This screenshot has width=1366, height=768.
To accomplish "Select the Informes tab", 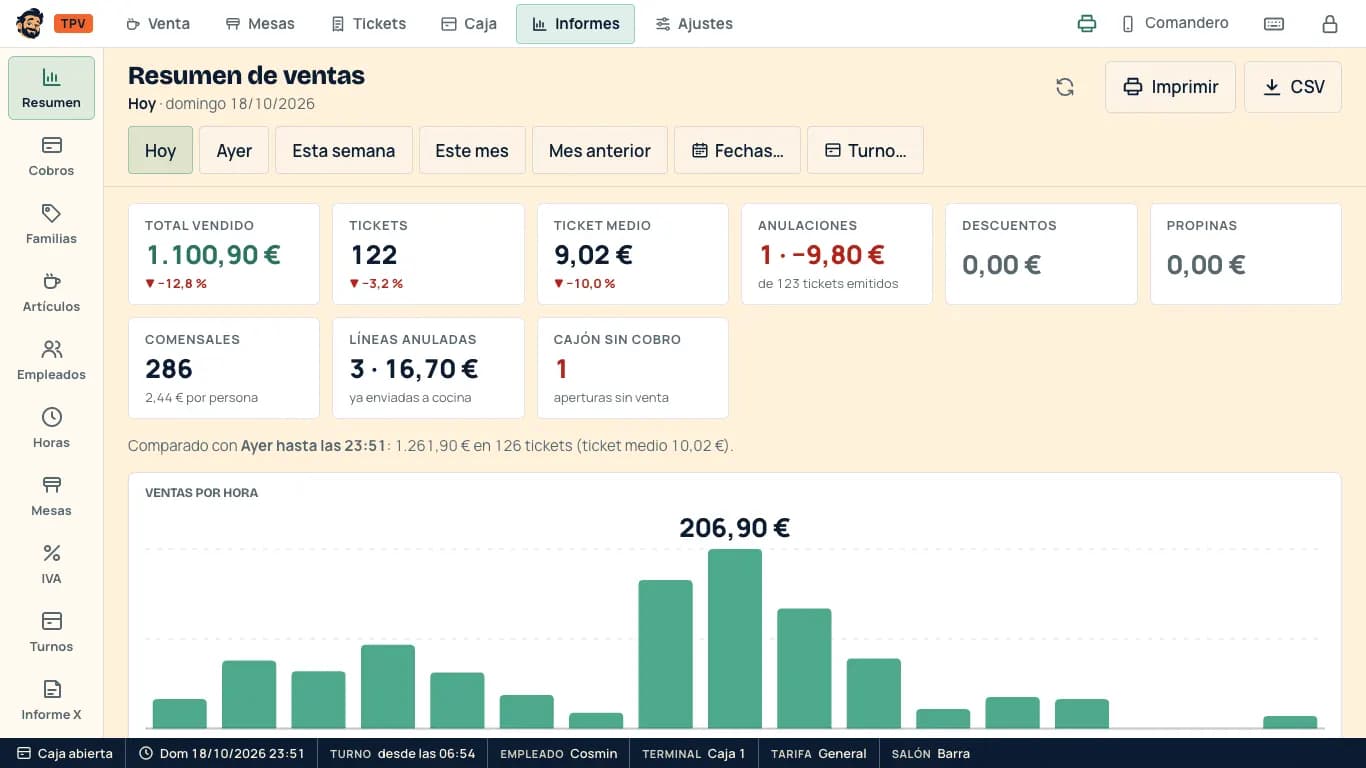I will point(575,24).
